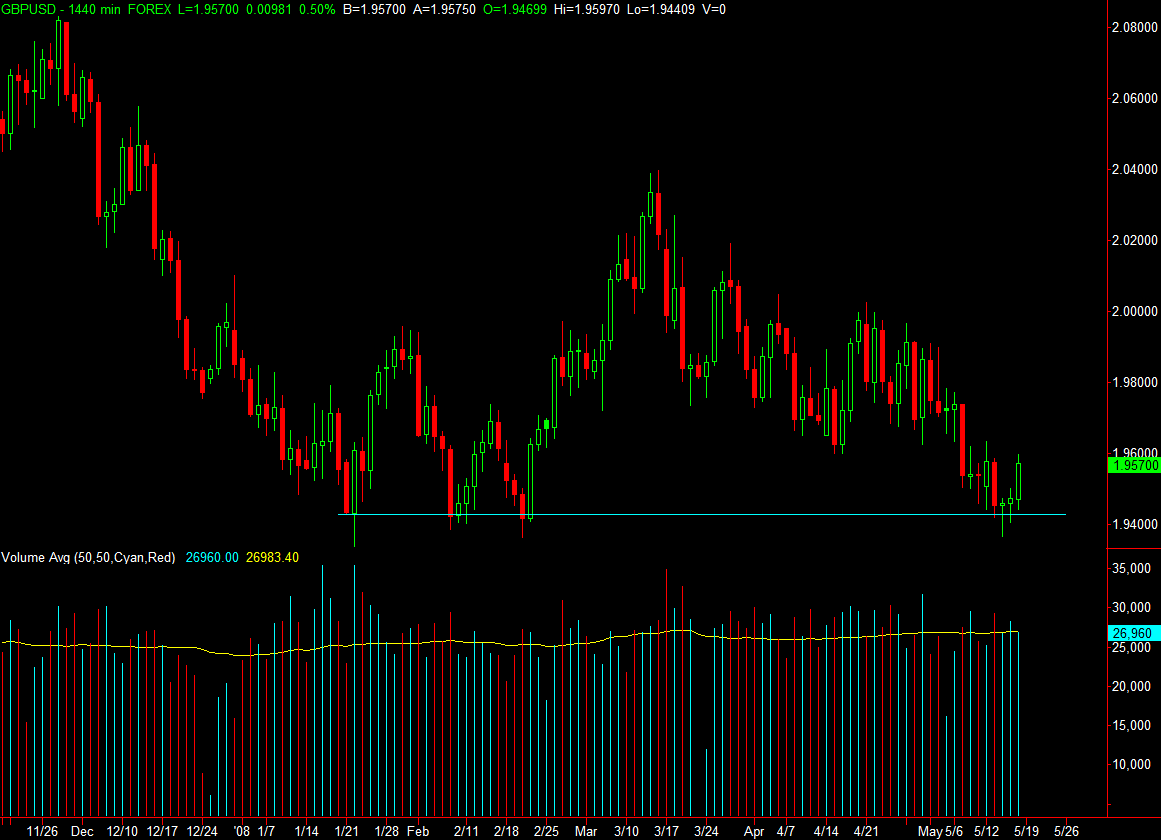Click the green 1.95700 current price tag

1134,465
